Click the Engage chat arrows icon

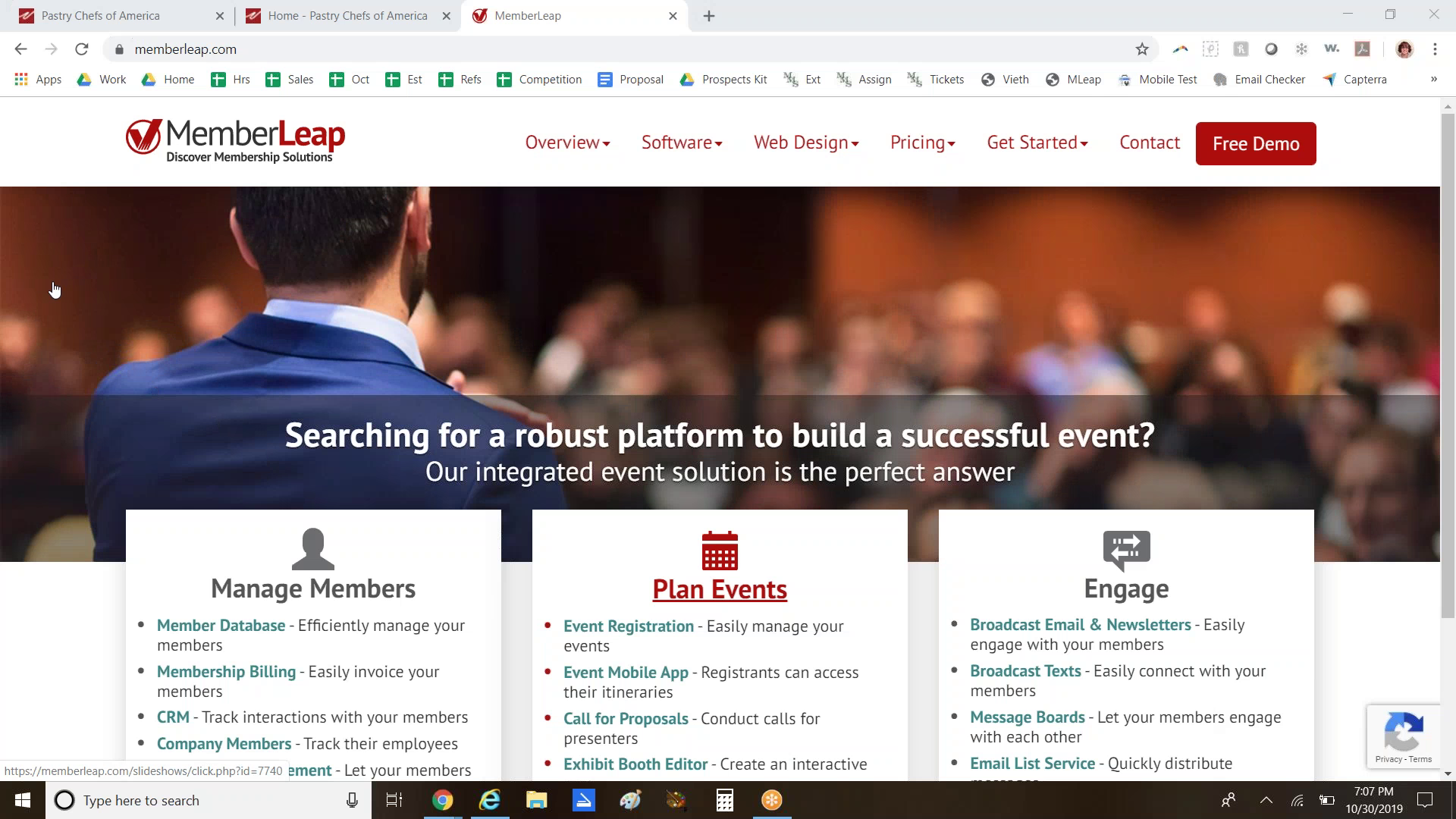1126,550
